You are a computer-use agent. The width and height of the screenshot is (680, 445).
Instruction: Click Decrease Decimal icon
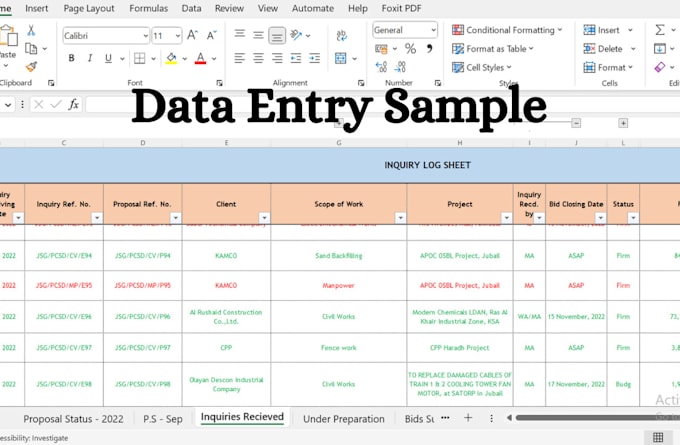click(x=400, y=66)
